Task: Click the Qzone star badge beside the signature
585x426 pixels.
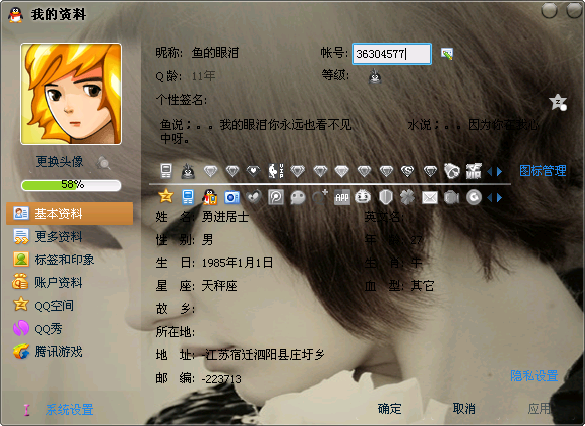Action: [558, 102]
